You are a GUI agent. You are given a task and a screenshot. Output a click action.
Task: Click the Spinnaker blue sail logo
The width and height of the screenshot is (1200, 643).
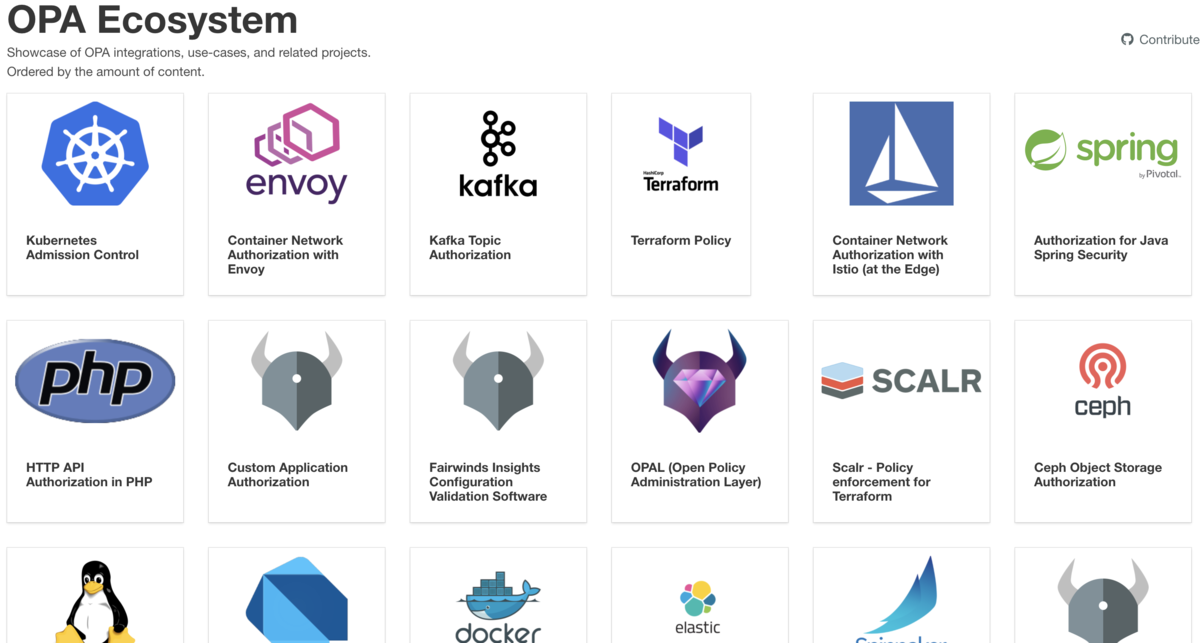click(x=901, y=600)
